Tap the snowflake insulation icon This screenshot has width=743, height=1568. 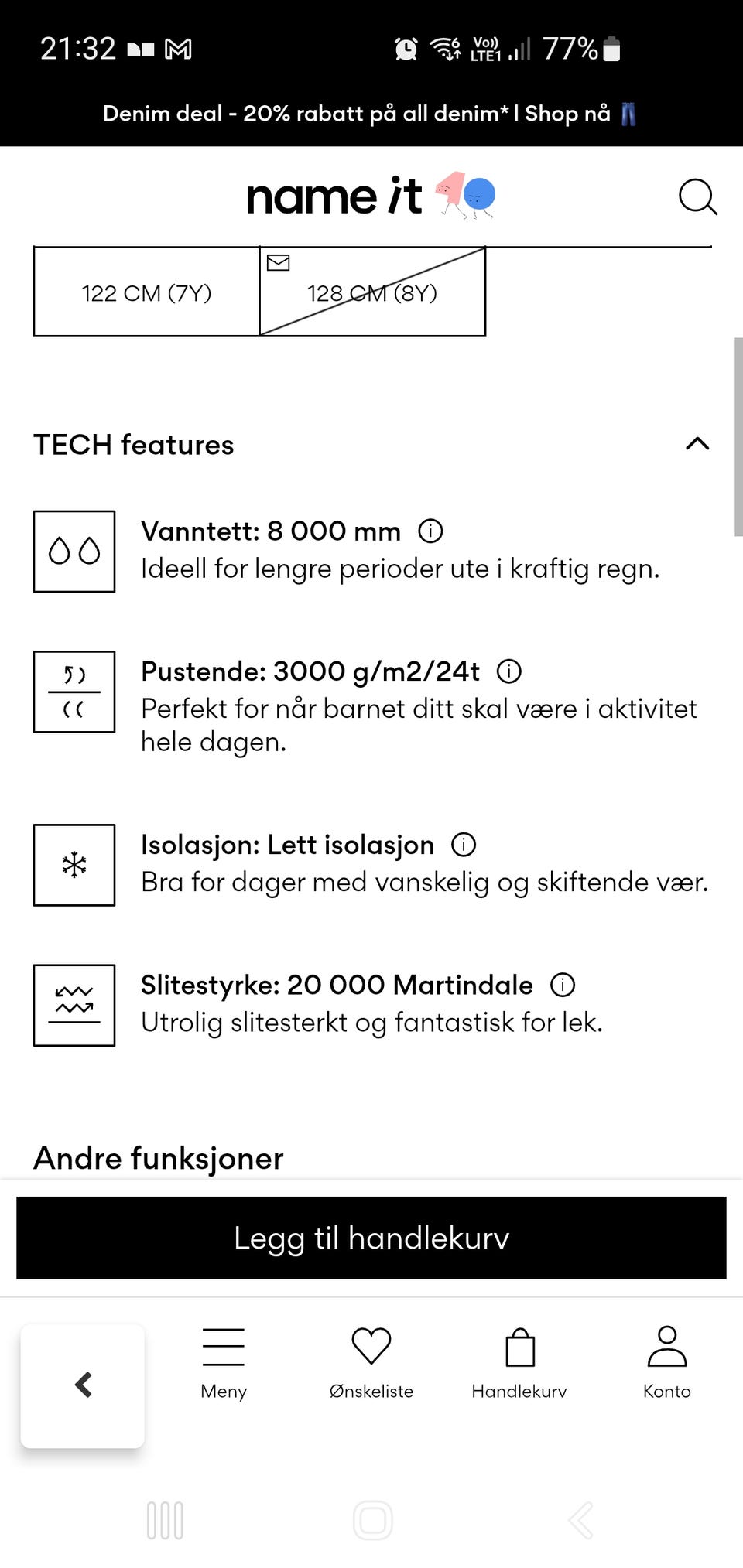click(74, 865)
